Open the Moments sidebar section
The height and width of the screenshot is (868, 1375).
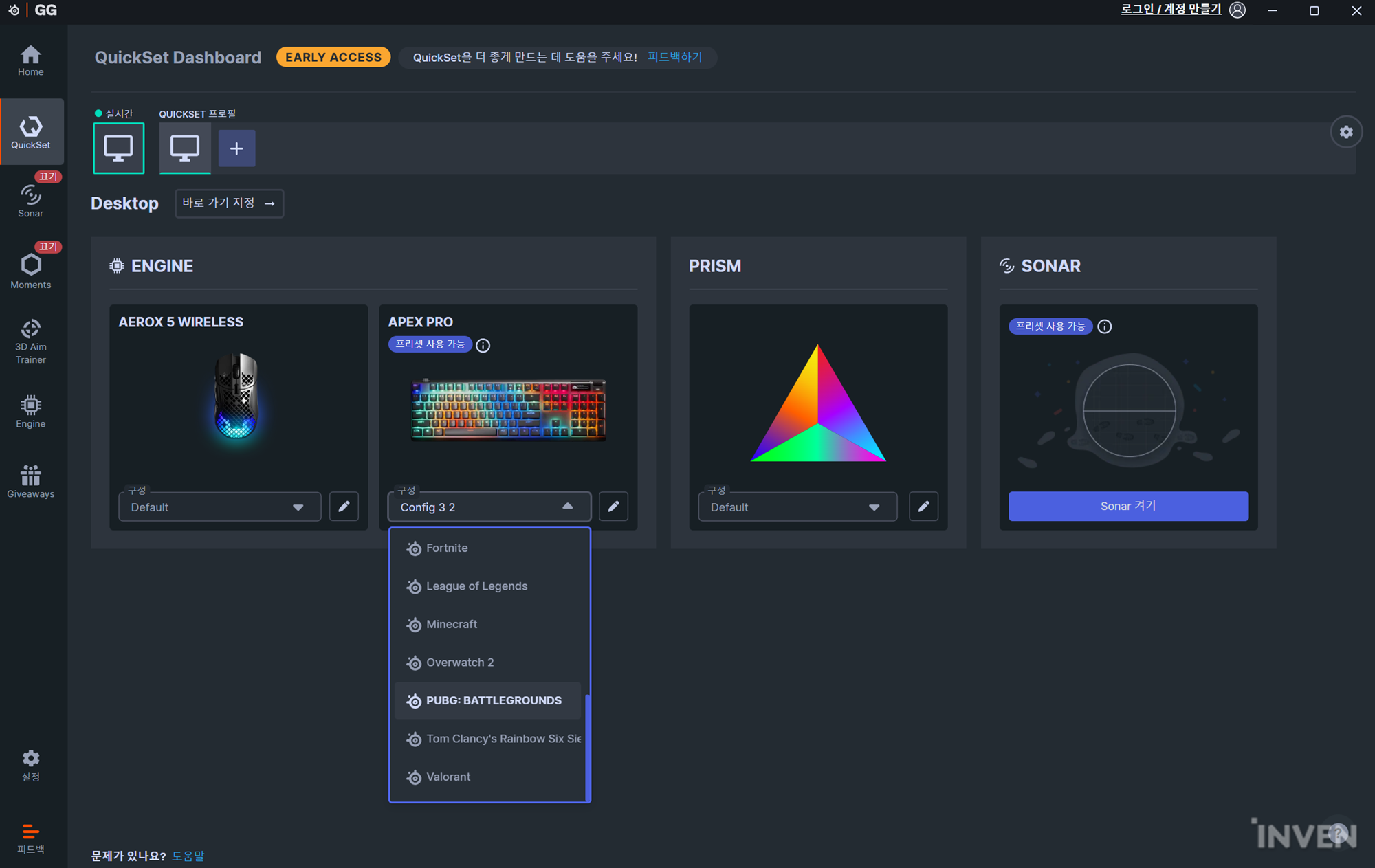pos(30,271)
